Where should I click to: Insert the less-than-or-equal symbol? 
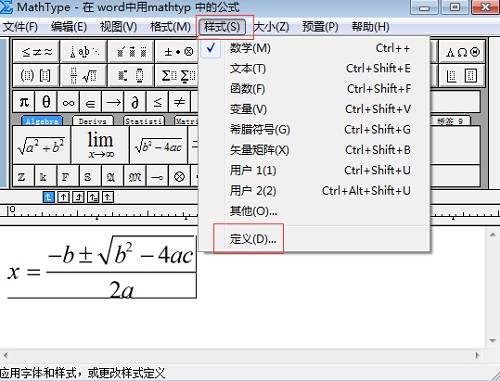157,102
